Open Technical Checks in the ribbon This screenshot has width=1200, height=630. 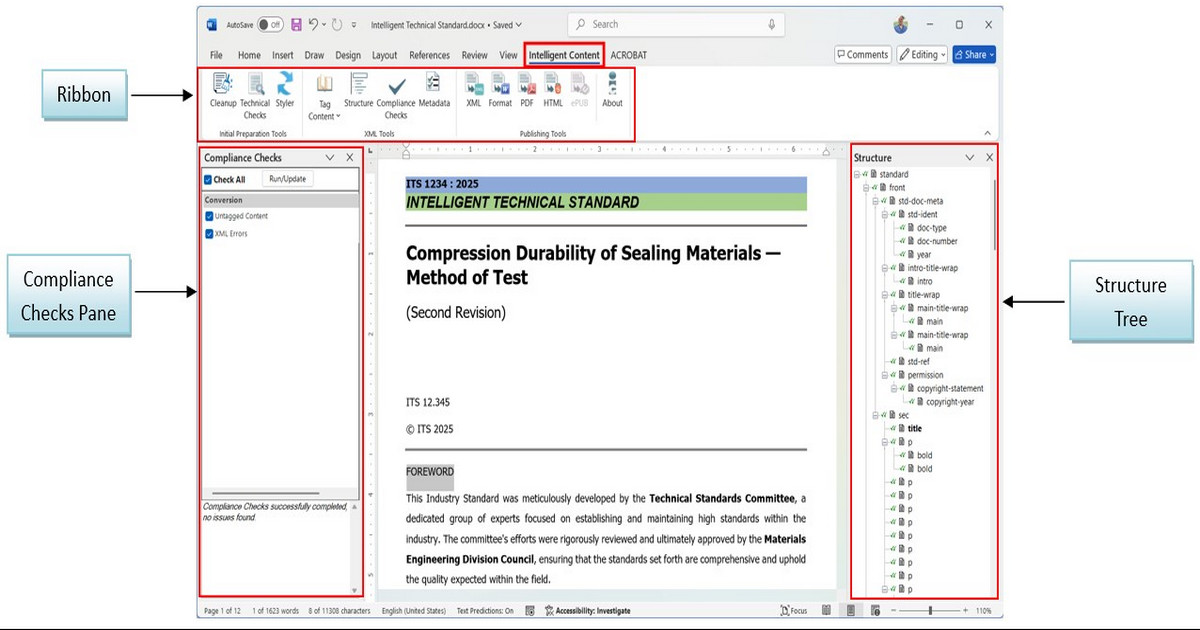pos(255,95)
